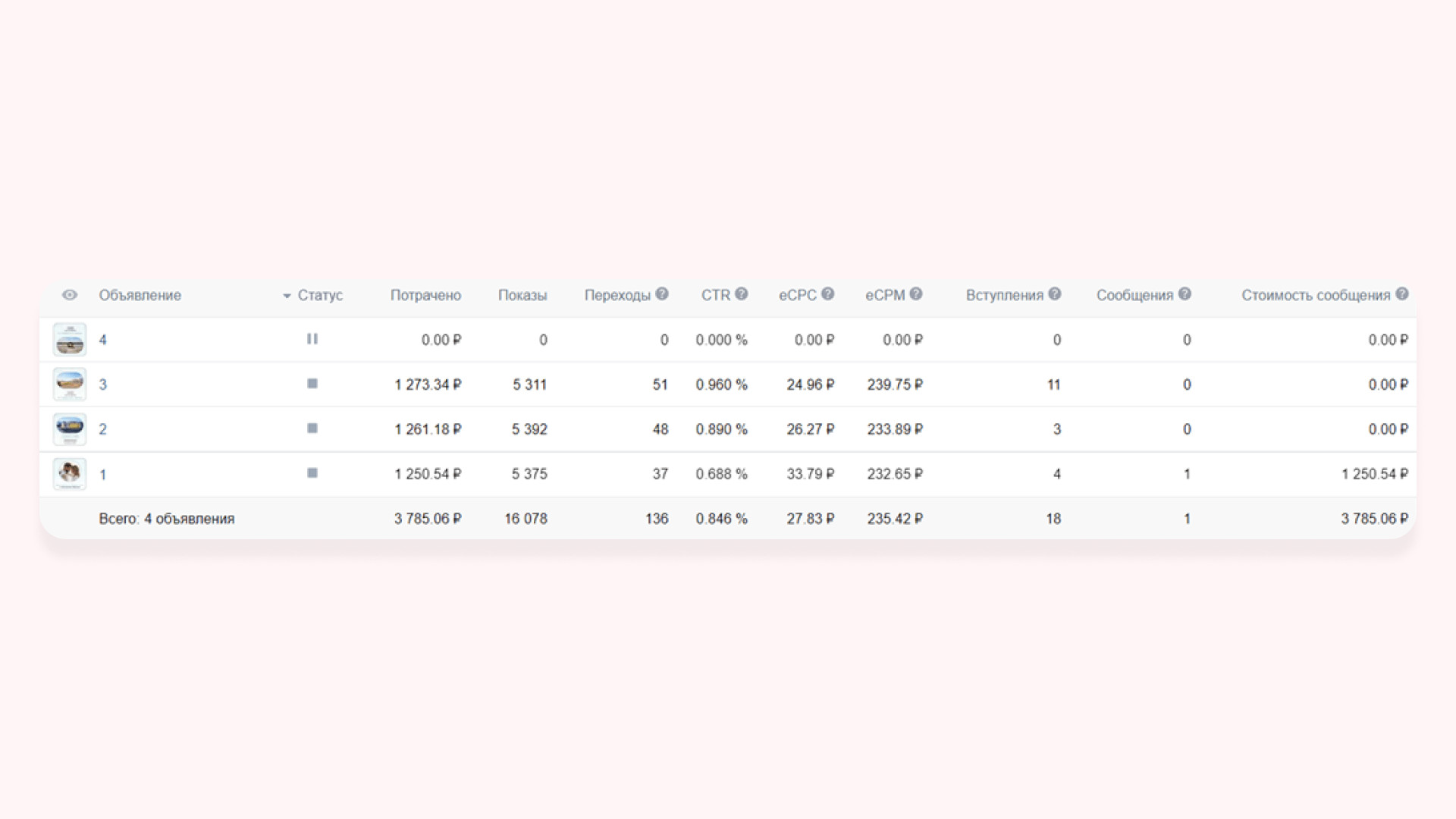Click thumbnail of ad 2
This screenshot has width=1456, height=819.
[x=70, y=429]
